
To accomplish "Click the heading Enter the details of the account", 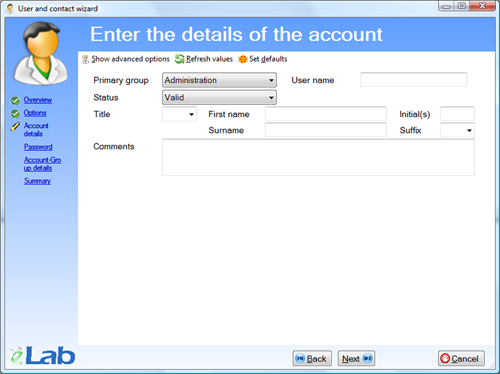I will tap(236, 34).
